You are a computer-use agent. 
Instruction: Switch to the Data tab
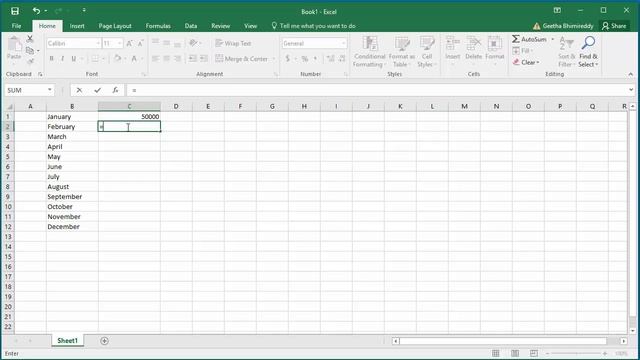click(191, 26)
